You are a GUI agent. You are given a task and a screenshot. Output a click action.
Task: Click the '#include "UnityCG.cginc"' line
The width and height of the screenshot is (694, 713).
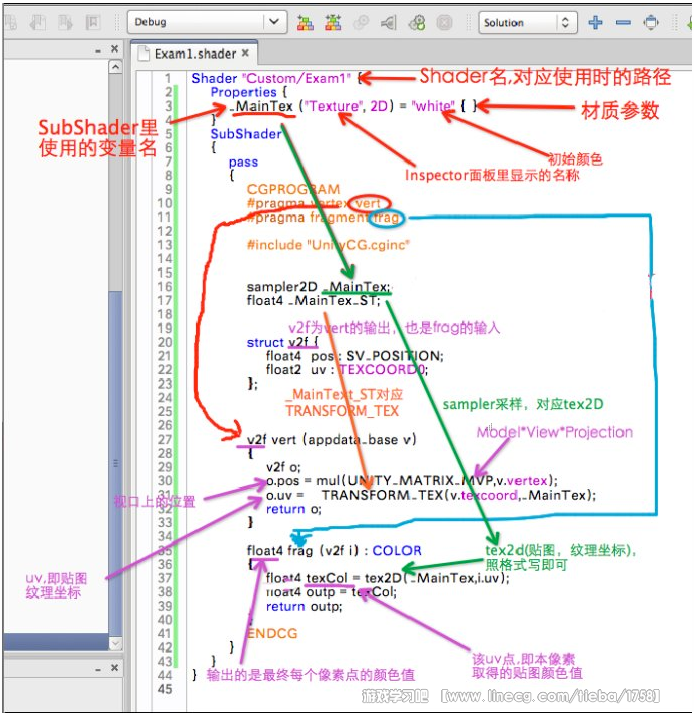point(328,245)
